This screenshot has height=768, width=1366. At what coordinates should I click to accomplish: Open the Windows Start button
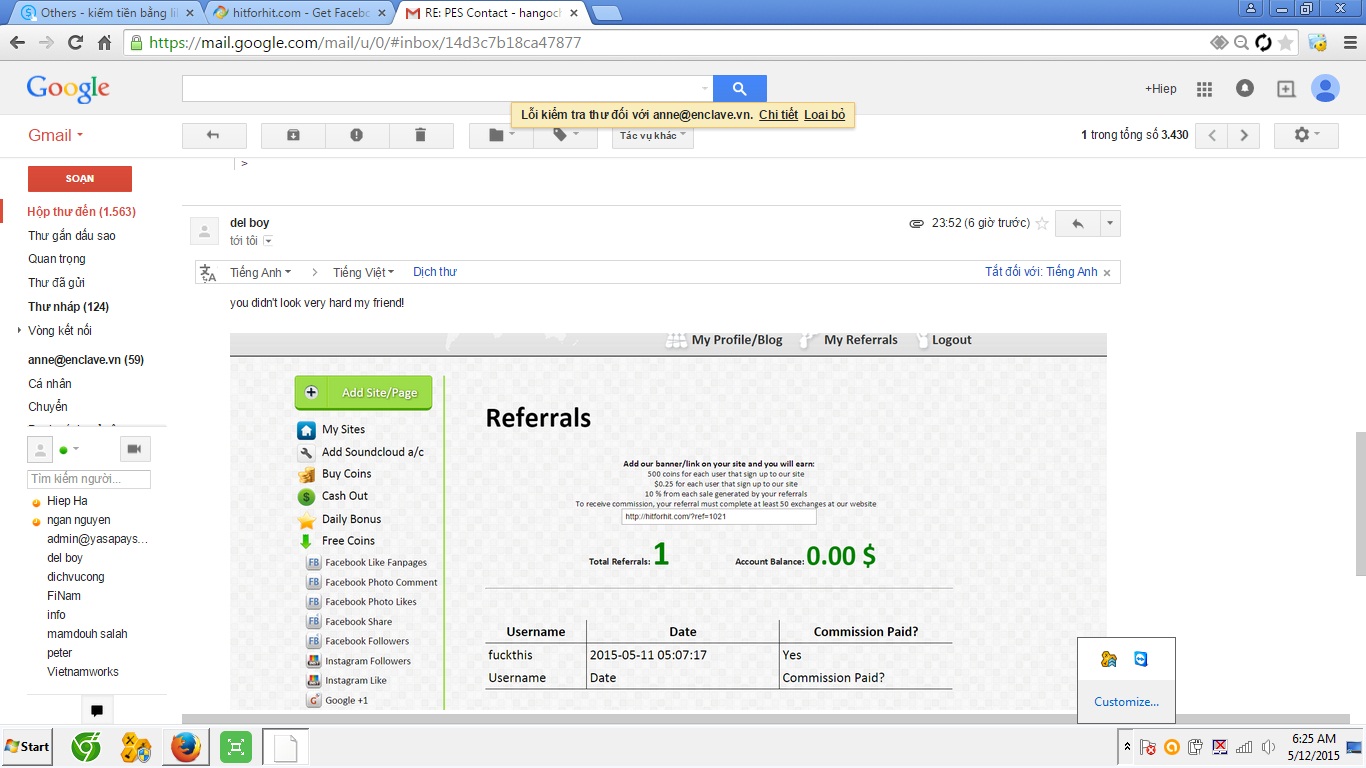click(x=27, y=747)
